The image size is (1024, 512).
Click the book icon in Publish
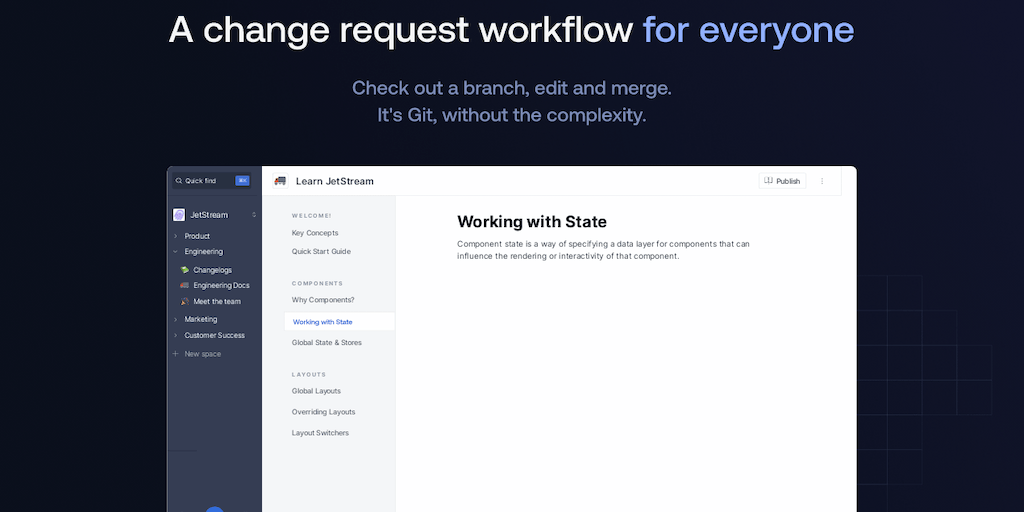(768, 181)
